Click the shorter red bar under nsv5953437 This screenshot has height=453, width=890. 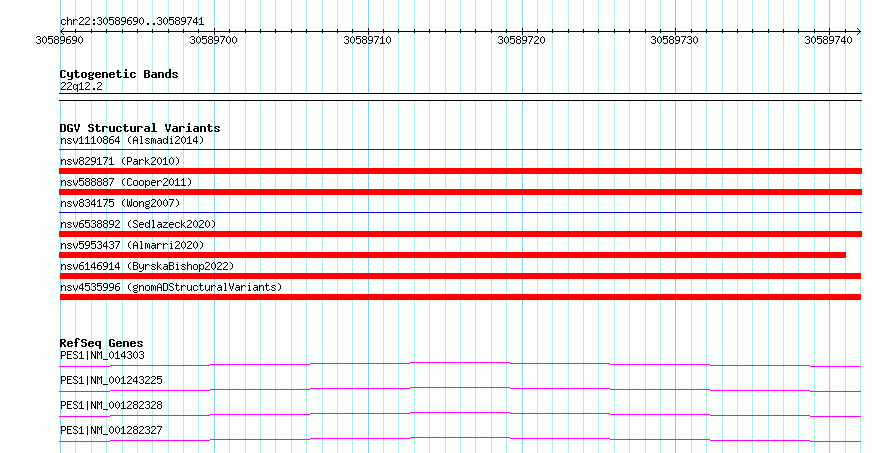click(x=452, y=255)
